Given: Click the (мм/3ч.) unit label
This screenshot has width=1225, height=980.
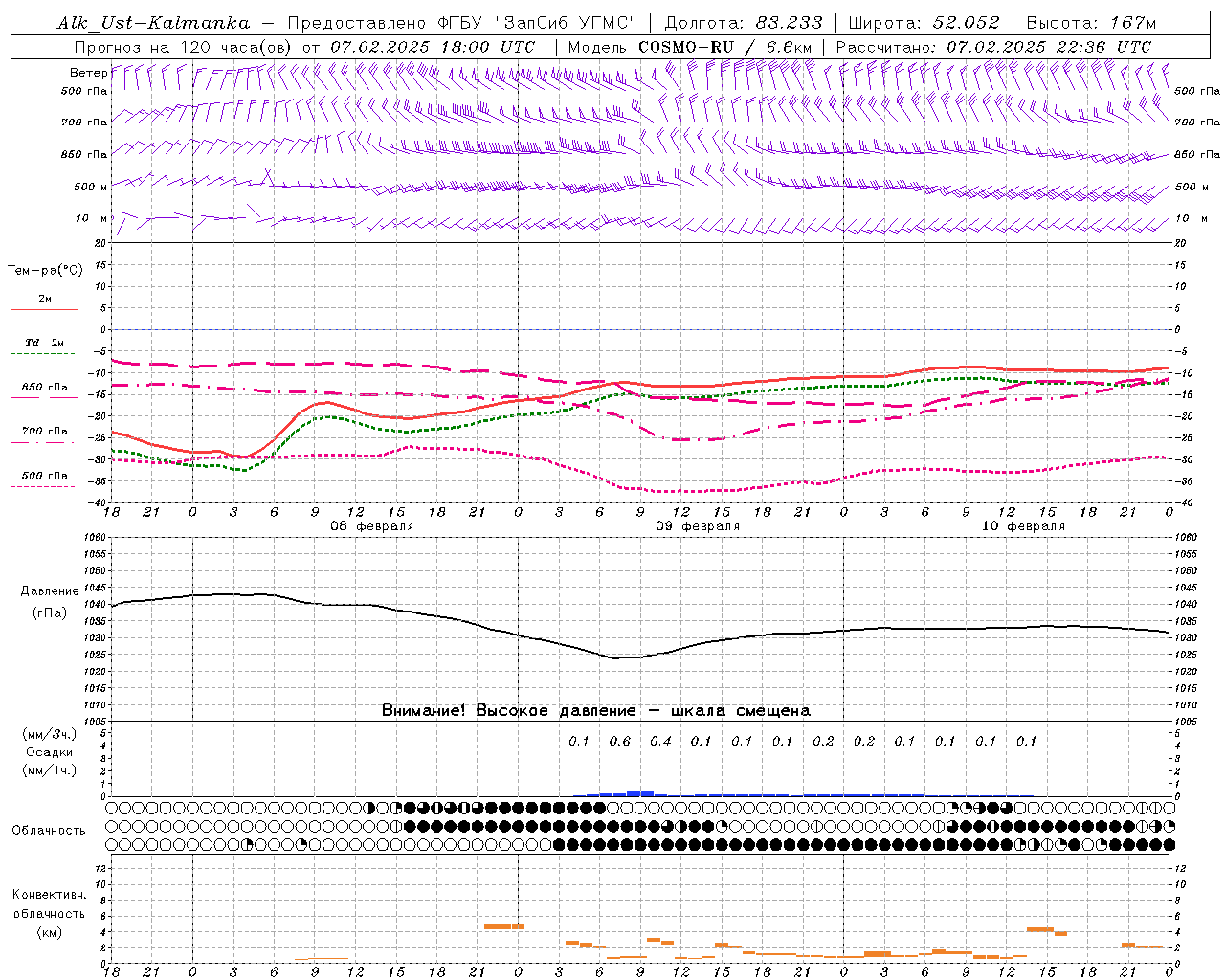Looking at the screenshot, I should (x=50, y=734).
